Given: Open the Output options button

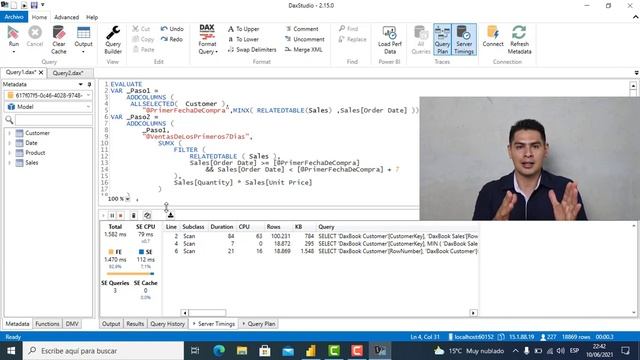Looking at the screenshot, I should 83,40.
